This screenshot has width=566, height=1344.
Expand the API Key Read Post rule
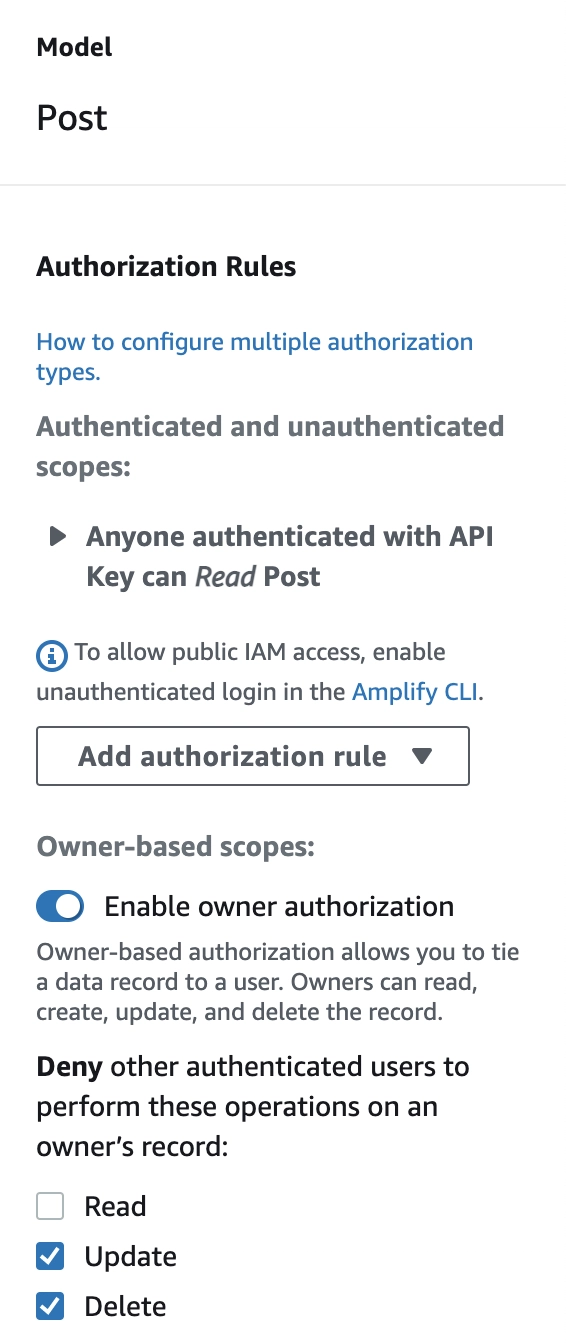(x=58, y=537)
